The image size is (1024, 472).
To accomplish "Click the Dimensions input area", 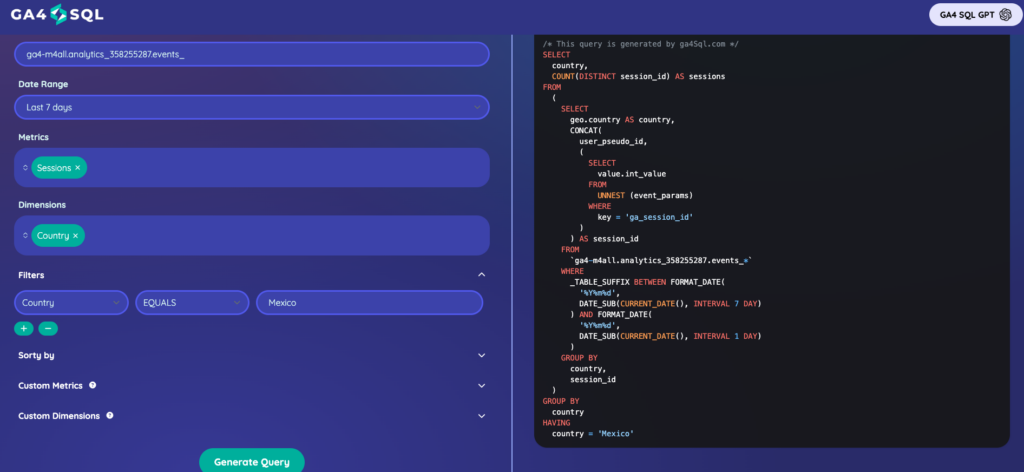I will tap(251, 236).
